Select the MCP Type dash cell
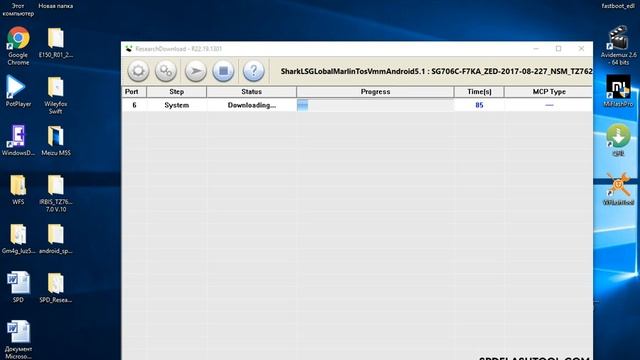 (549, 105)
